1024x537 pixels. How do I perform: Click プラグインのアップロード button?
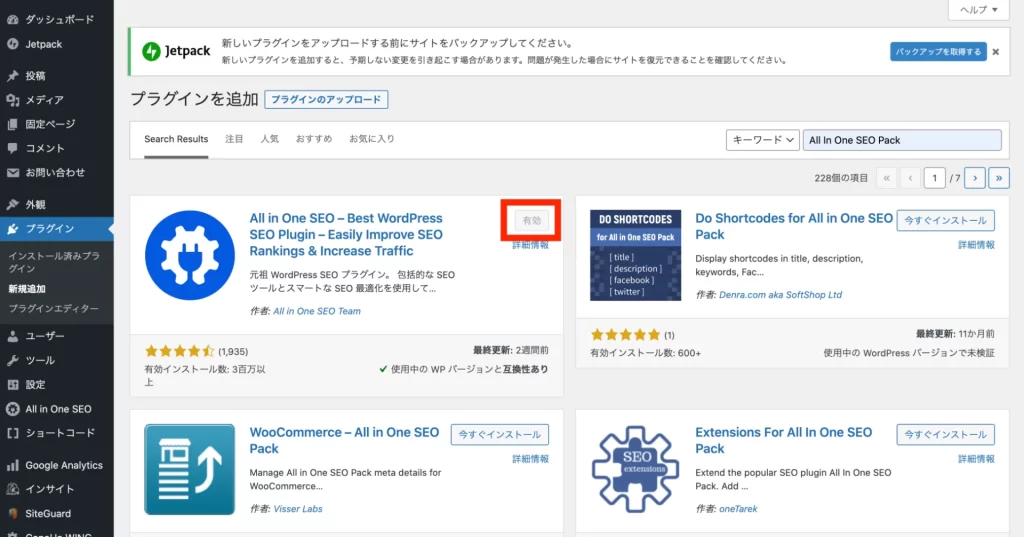pos(326,99)
